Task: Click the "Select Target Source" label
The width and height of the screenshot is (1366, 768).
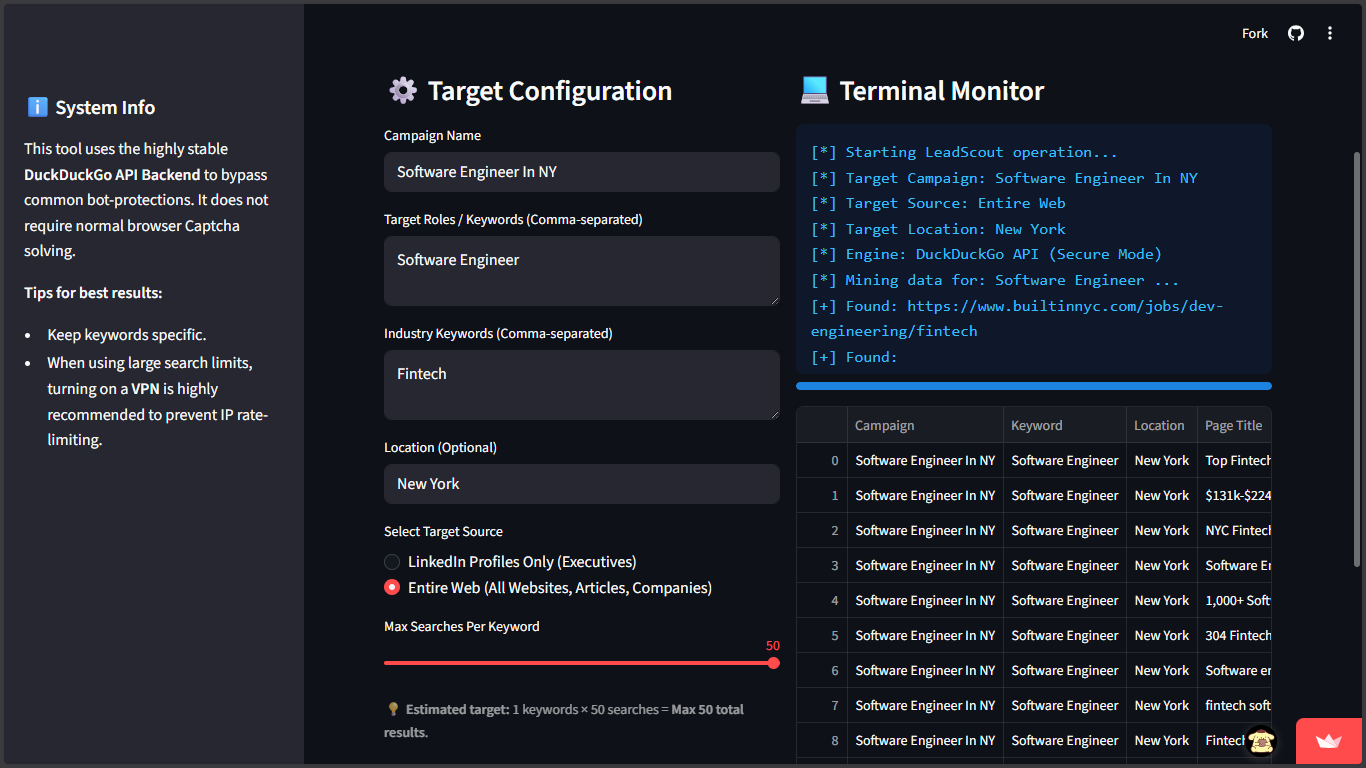Action: point(443,532)
